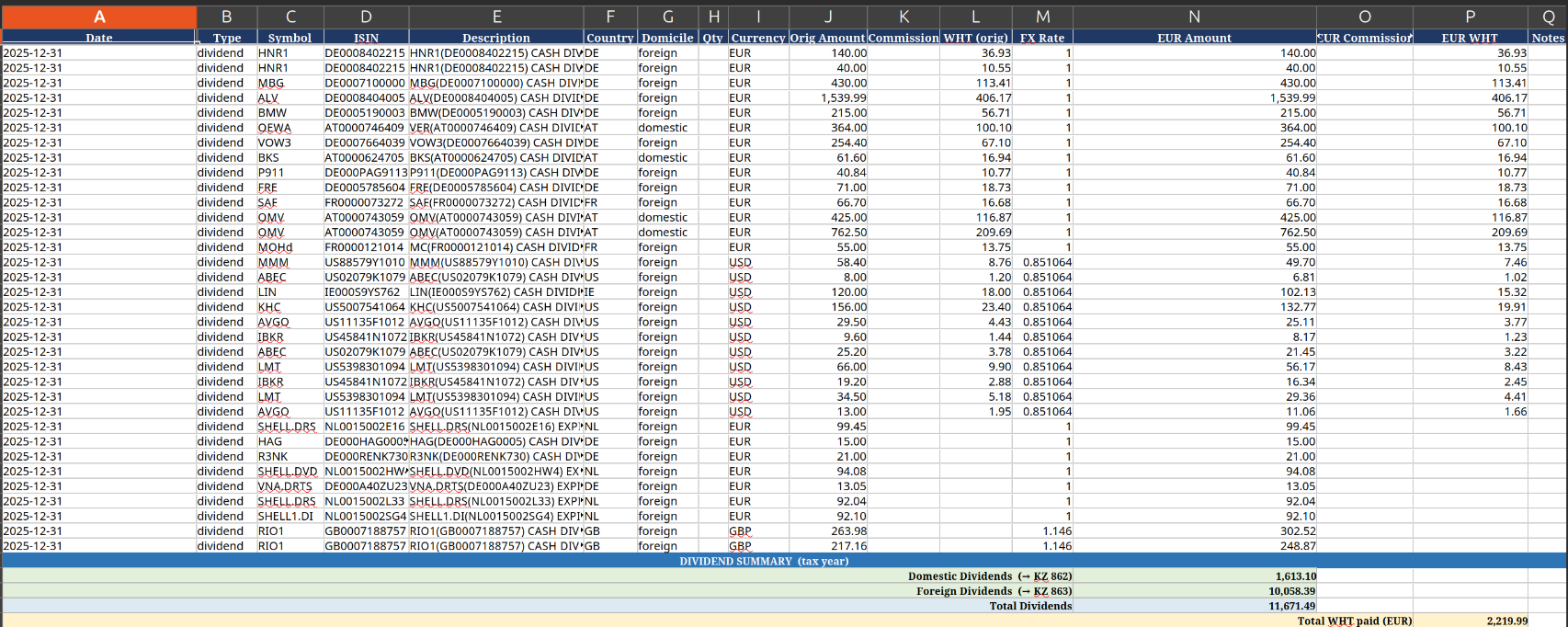Select ISIN cell US88579Y1010

pyautogui.click(x=366, y=262)
